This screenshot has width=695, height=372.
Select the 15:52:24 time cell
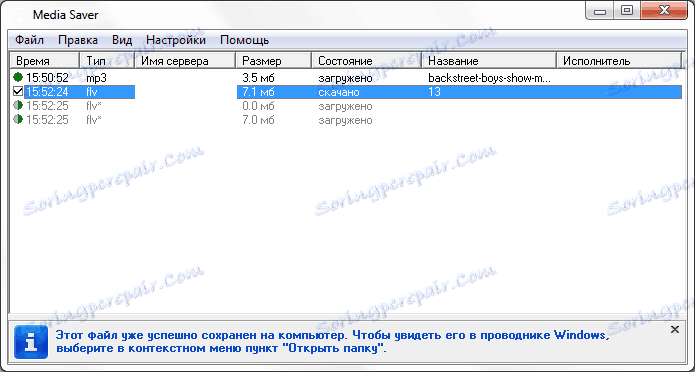(x=47, y=92)
